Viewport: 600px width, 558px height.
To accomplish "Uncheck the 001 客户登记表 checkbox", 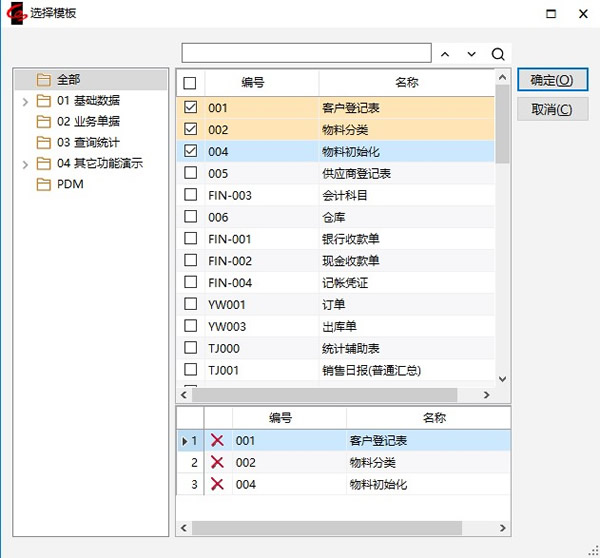I will (191, 108).
